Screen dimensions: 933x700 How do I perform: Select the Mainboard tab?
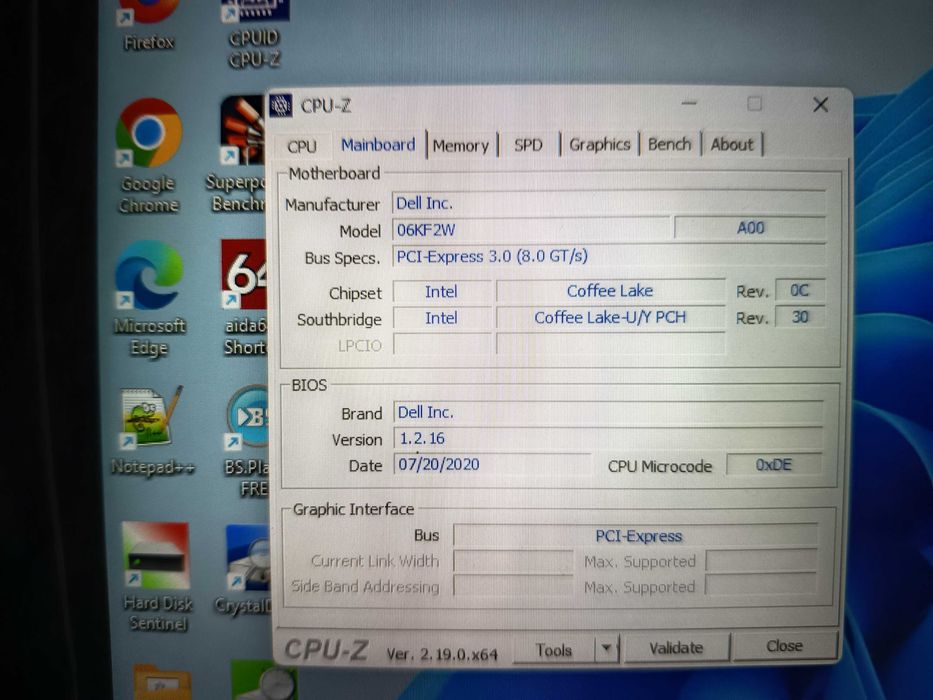[x=378, y=145]
